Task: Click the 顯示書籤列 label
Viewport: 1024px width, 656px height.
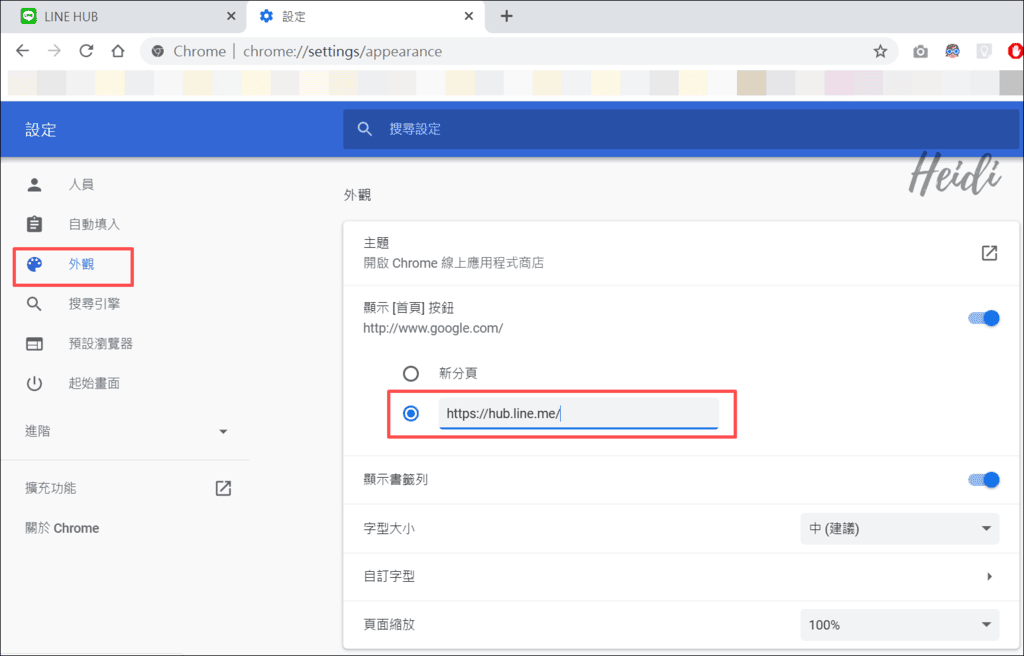Action: (x=396, y=480)
